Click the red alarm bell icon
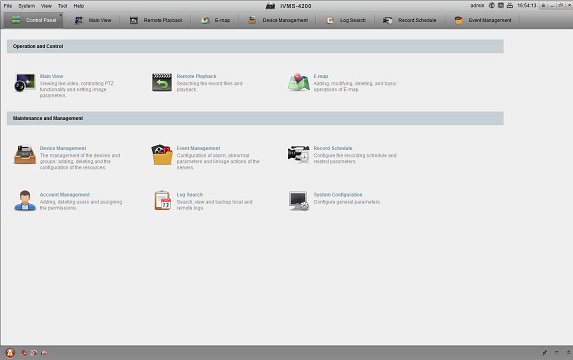The width and height of the screenshot is (573, 360). click(x=10, y=353)
